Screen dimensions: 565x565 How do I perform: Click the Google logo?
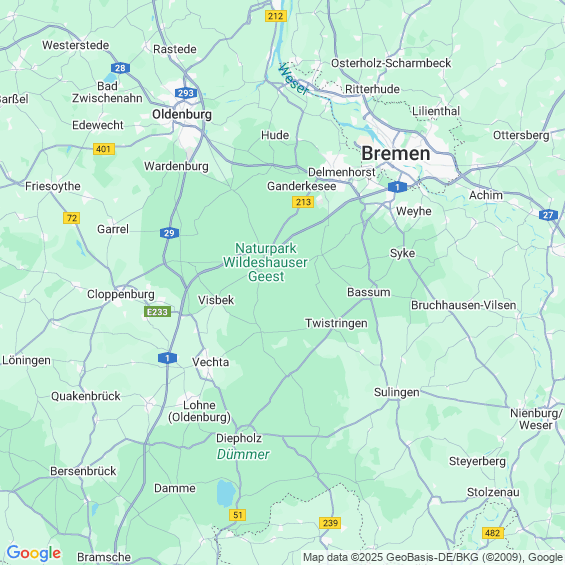[34, 553]
